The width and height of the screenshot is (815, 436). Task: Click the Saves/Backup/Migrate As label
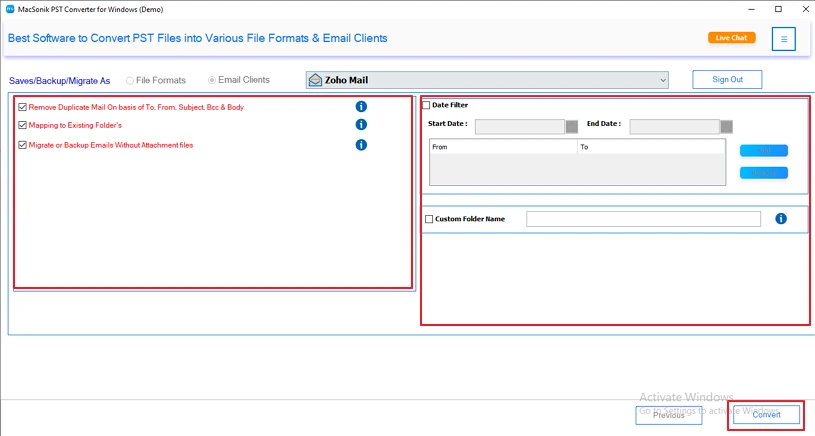[x=59, y=81]
